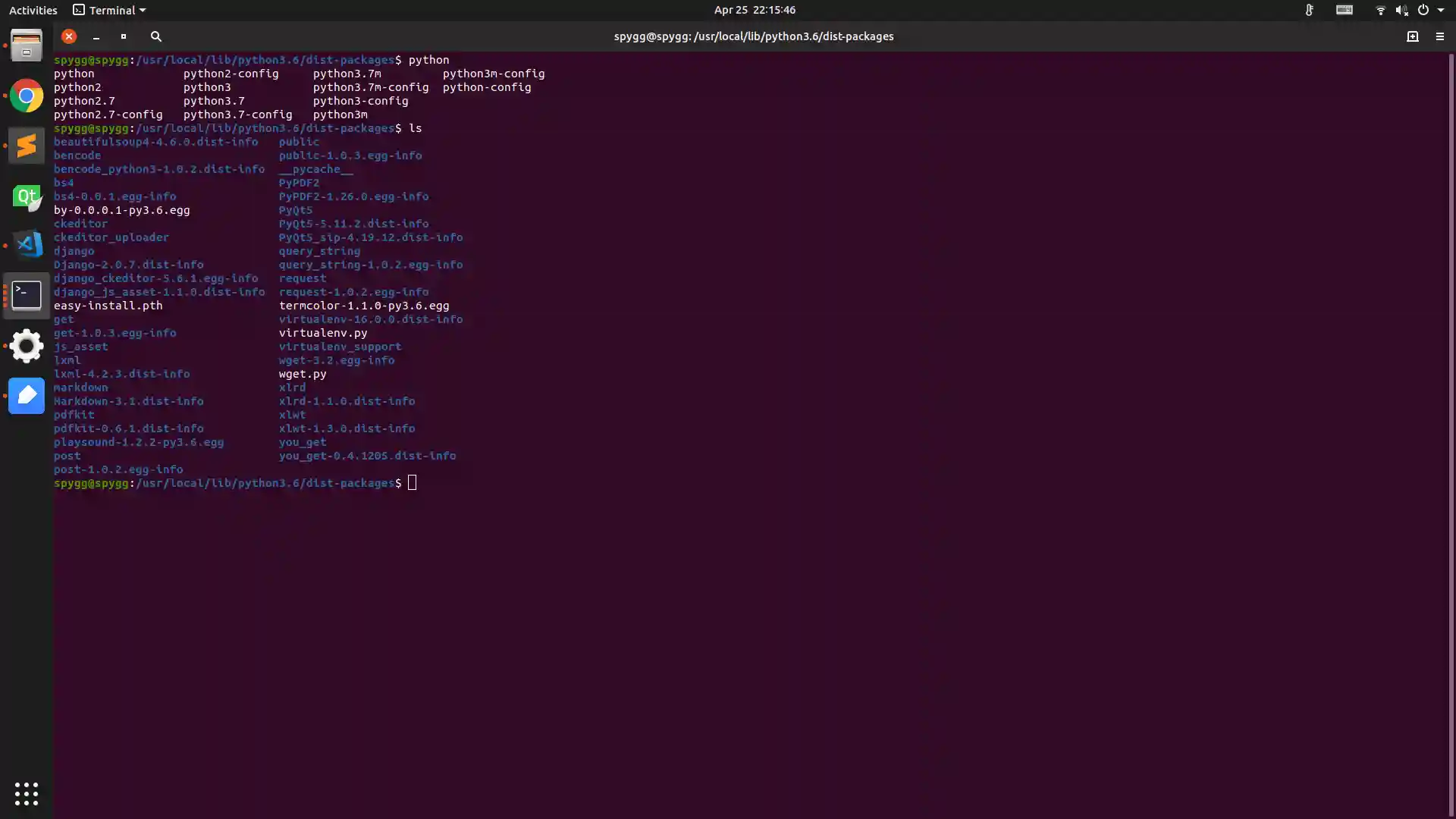Image resolution: width=1456 pixels, height=819 pixels.
Task: Open a new terminal tab
Action: [1412, 36]
